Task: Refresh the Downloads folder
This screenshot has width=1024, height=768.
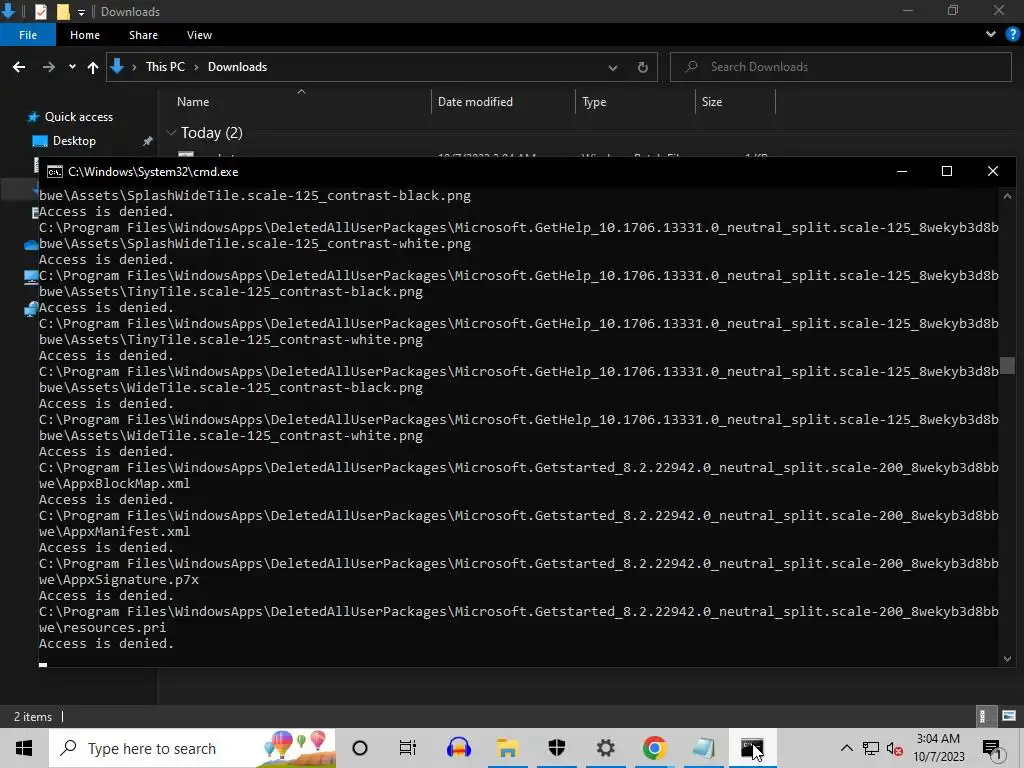Action: click(643, 67)
